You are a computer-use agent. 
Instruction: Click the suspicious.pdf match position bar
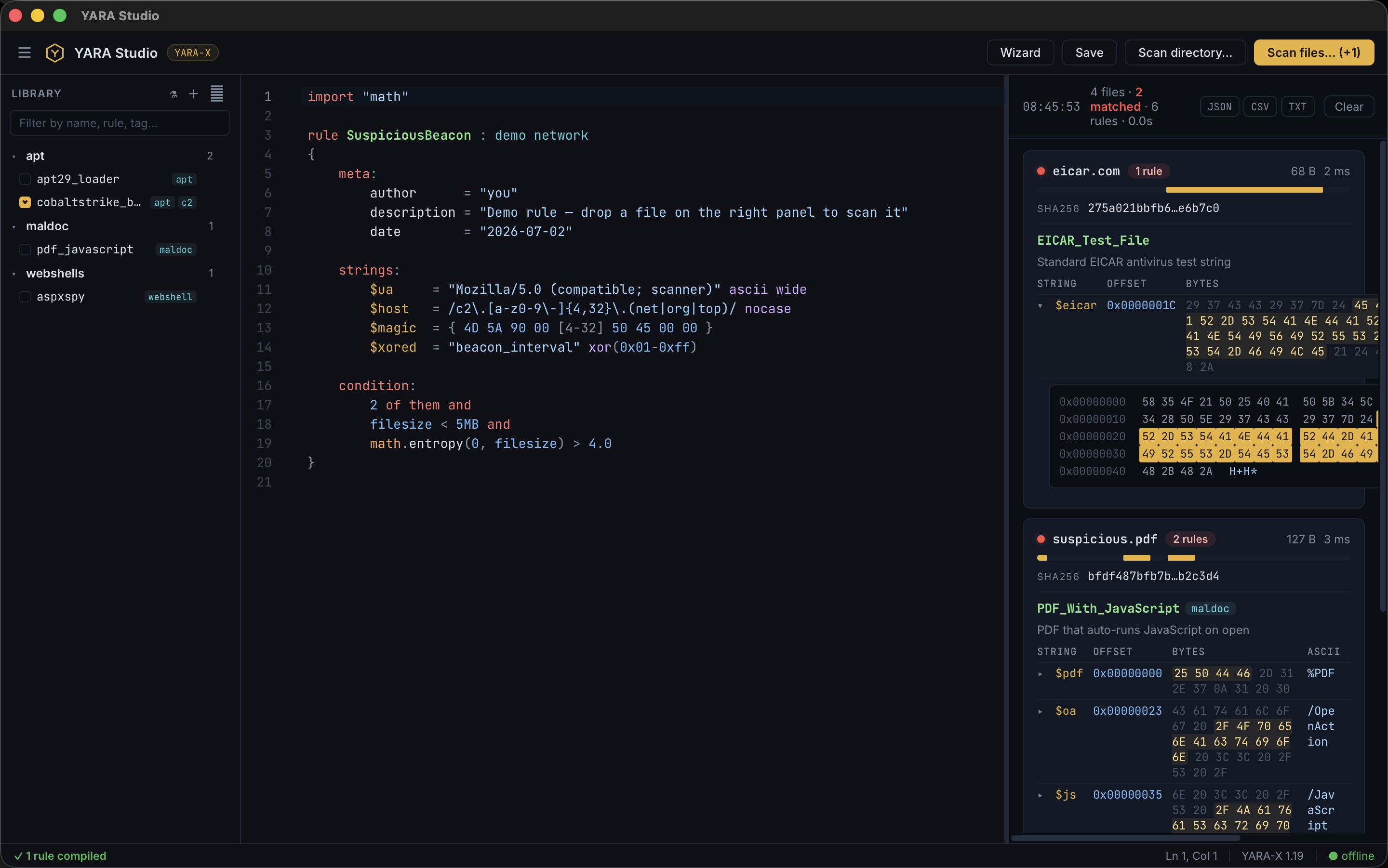coord(1193,557)
